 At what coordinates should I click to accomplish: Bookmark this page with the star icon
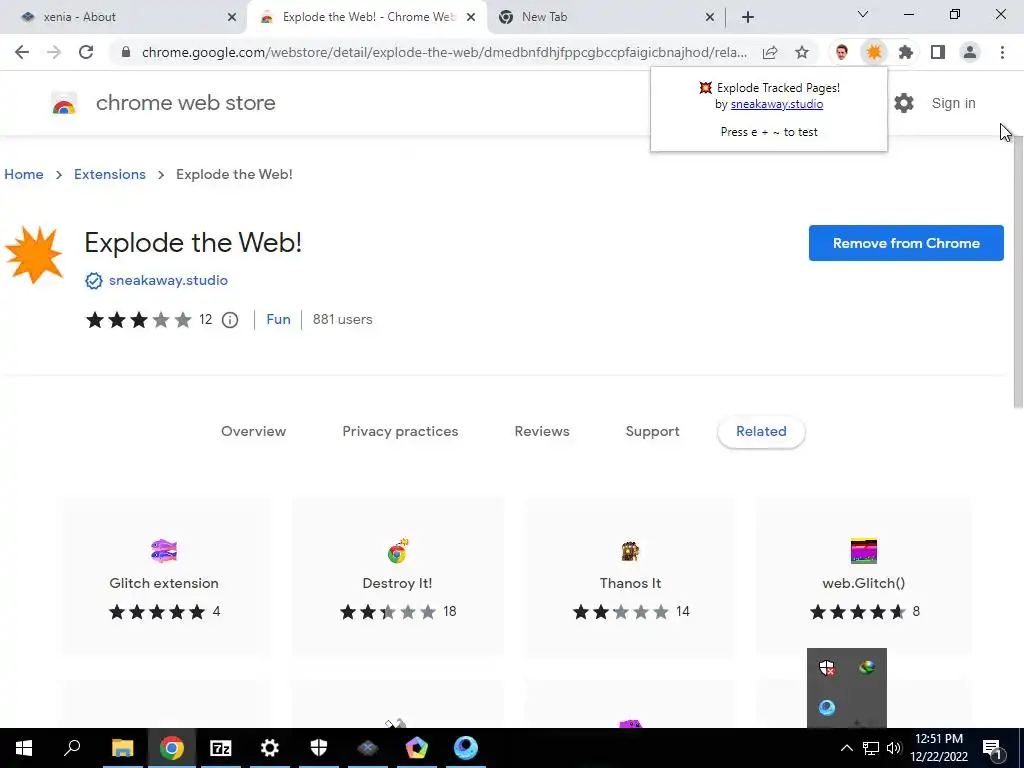coord(802,52)
